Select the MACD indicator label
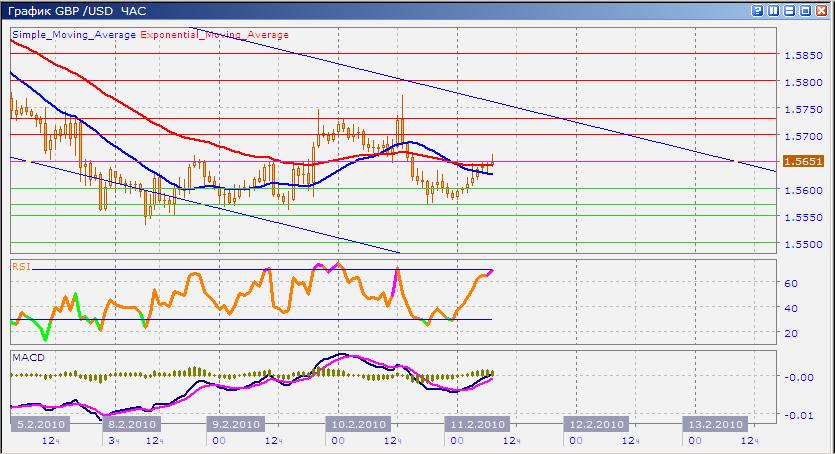 click(26, 356)
